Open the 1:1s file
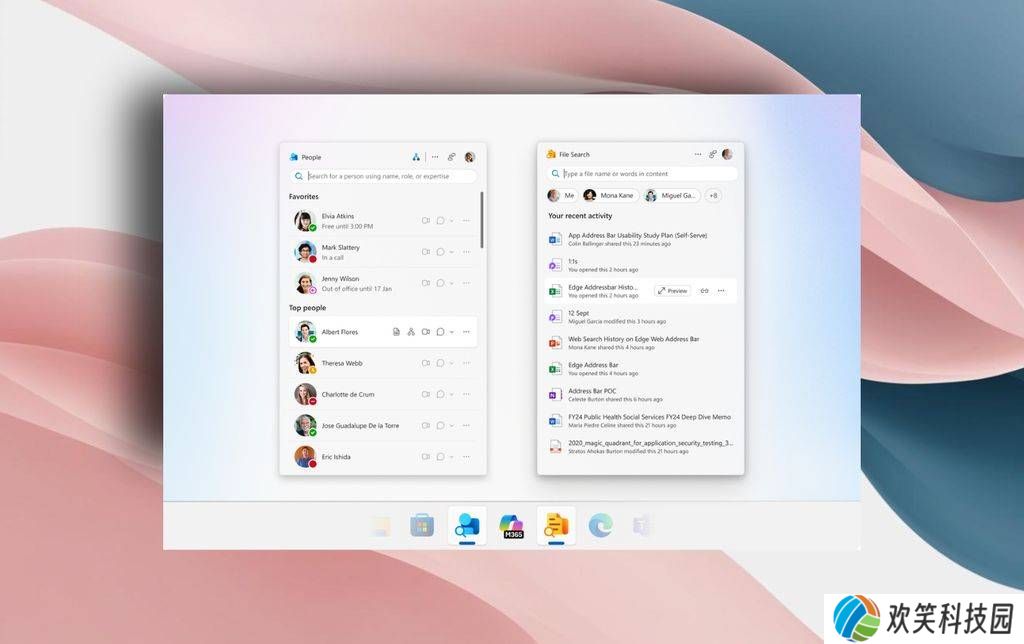1024x644 pixels. click(641, 265)
